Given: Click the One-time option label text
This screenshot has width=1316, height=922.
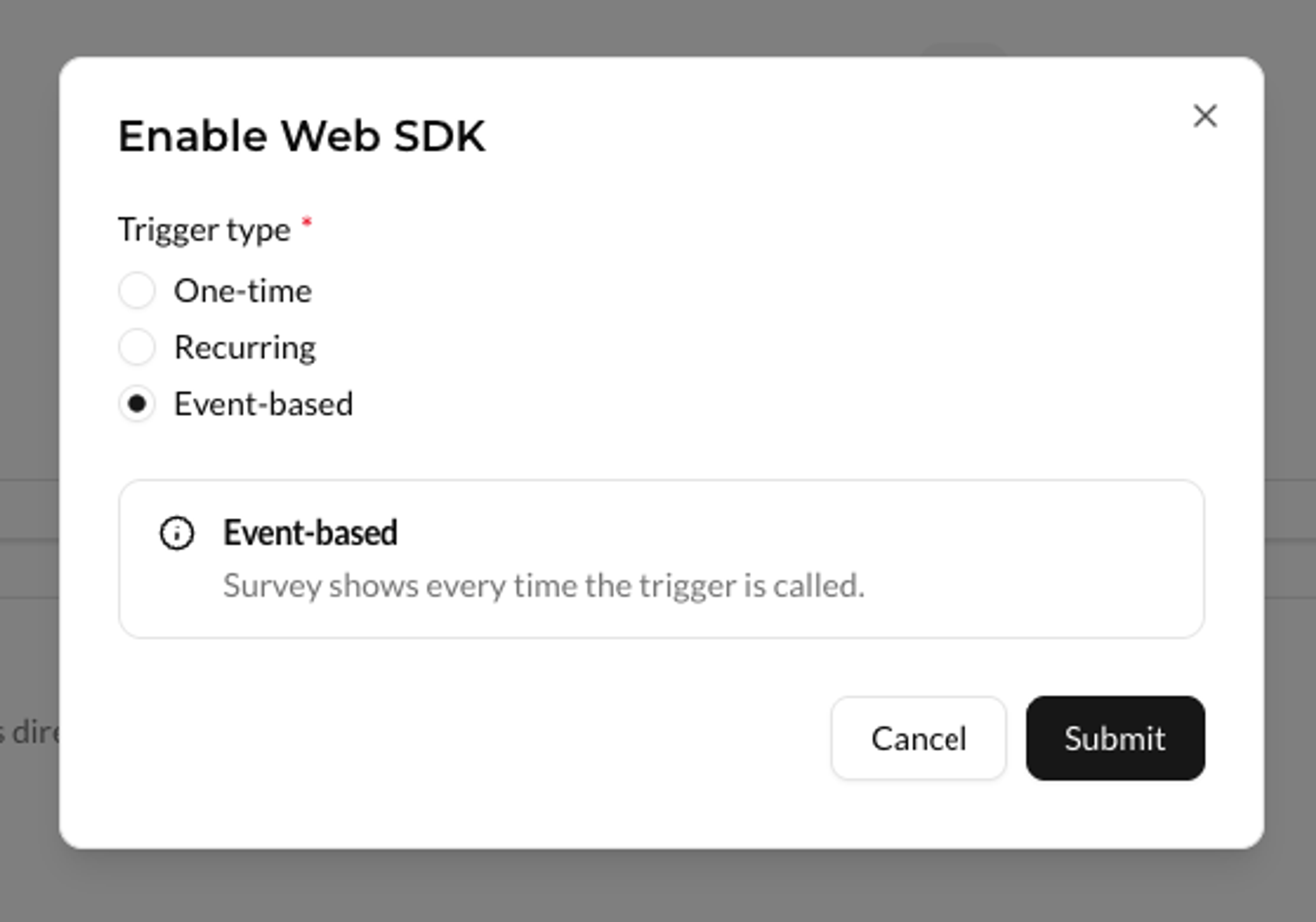Looking at the screenshot, I should (x=242, y=291).
